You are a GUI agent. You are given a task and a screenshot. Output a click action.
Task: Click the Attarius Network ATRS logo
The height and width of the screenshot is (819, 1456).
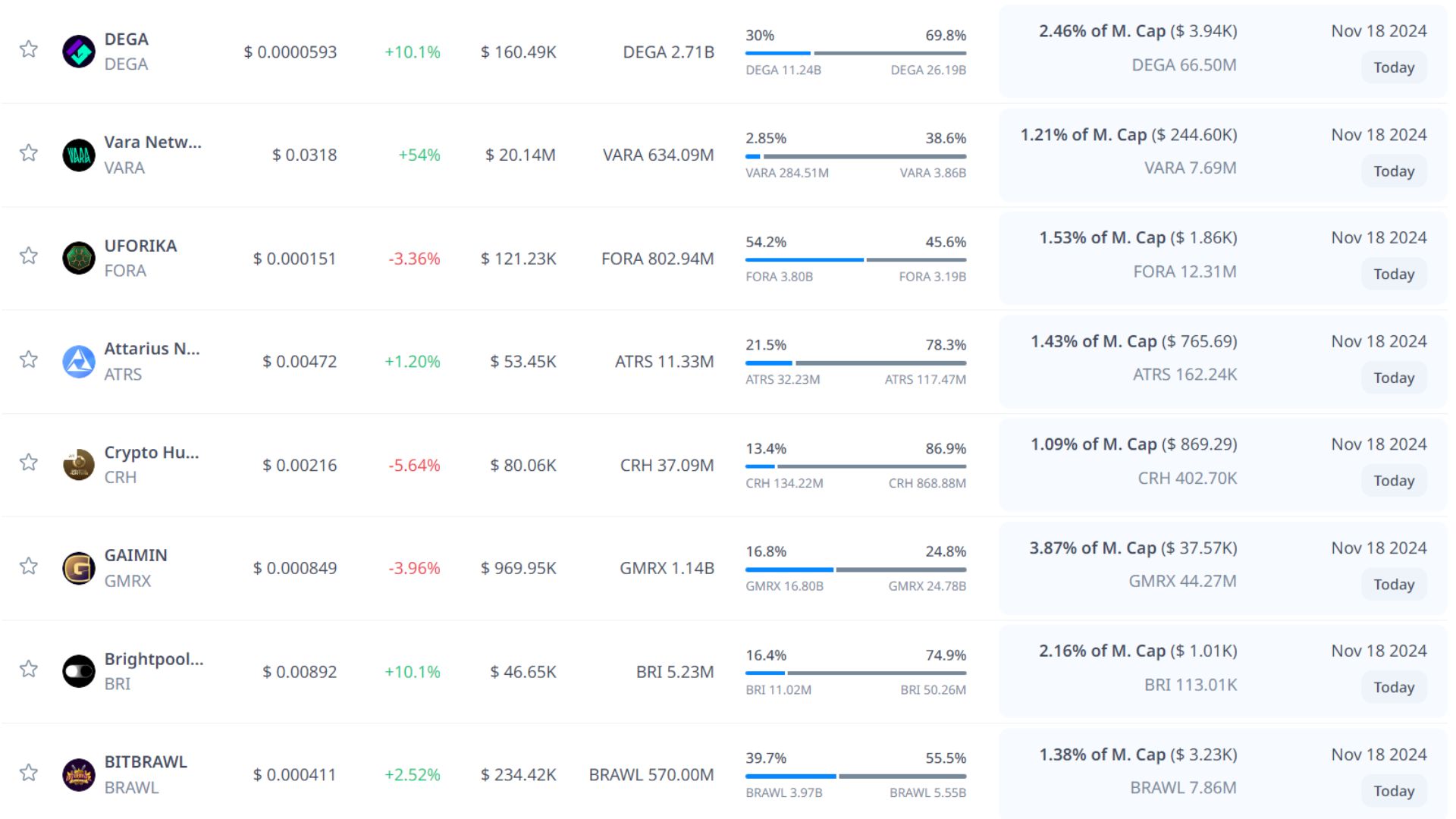(78, 362)
